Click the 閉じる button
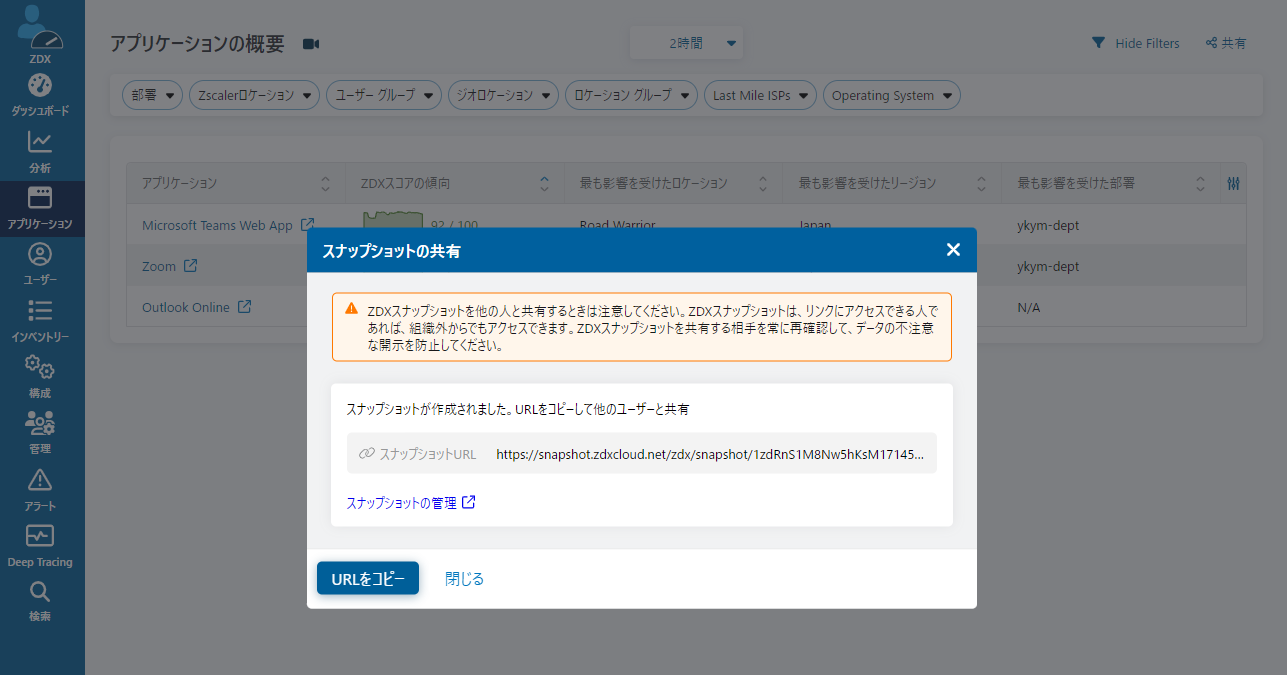Screen dimensions: 1287x675 click(x=464, y=579)
